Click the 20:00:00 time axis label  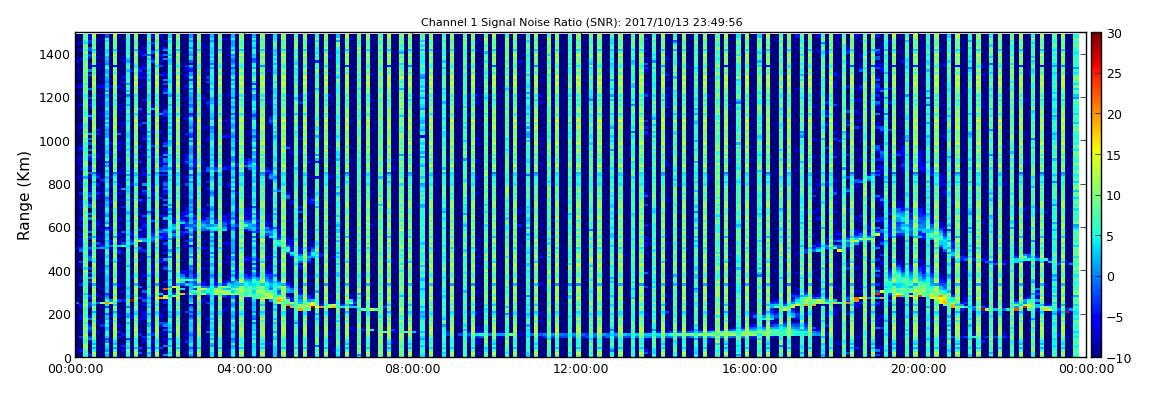click(916, 370)
